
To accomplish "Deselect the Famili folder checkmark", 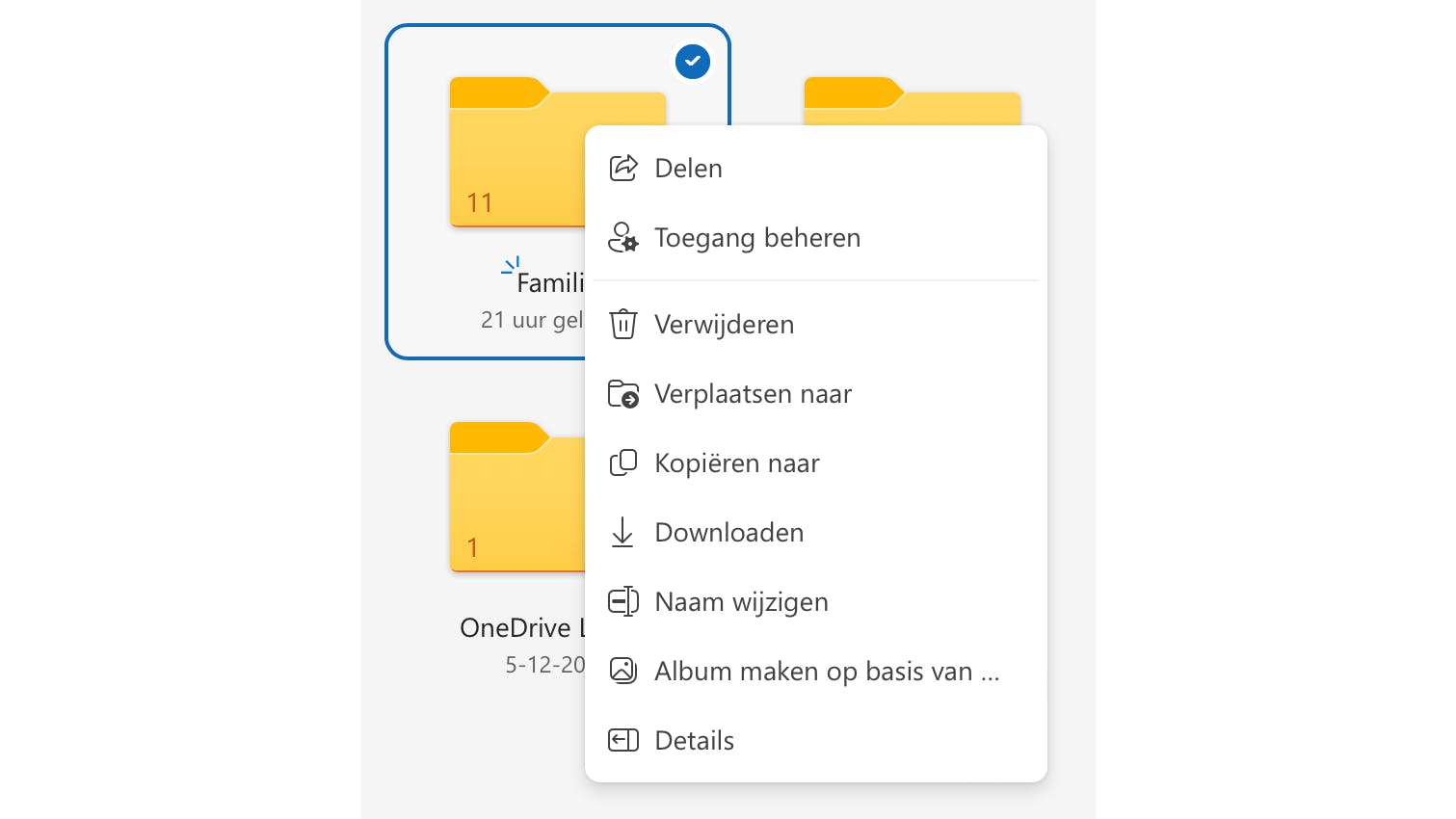I will [x=692, y=61].
